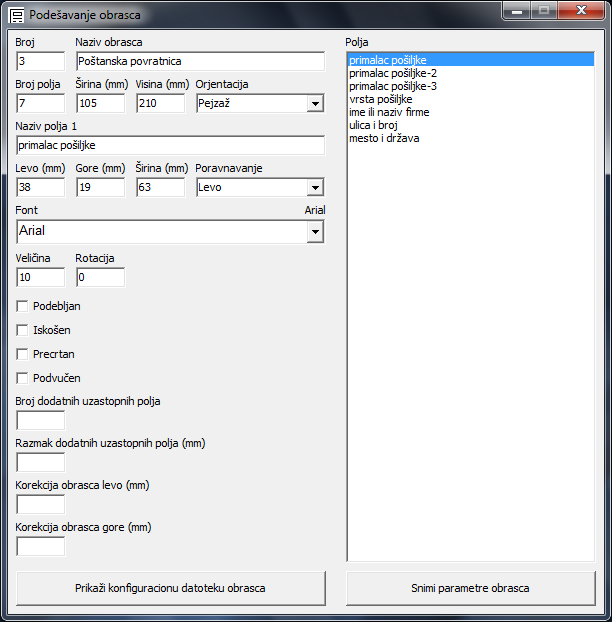Pick 'mesto i država' list item
This screenshot has width=612, height=622.
click(x=384, y=138)
